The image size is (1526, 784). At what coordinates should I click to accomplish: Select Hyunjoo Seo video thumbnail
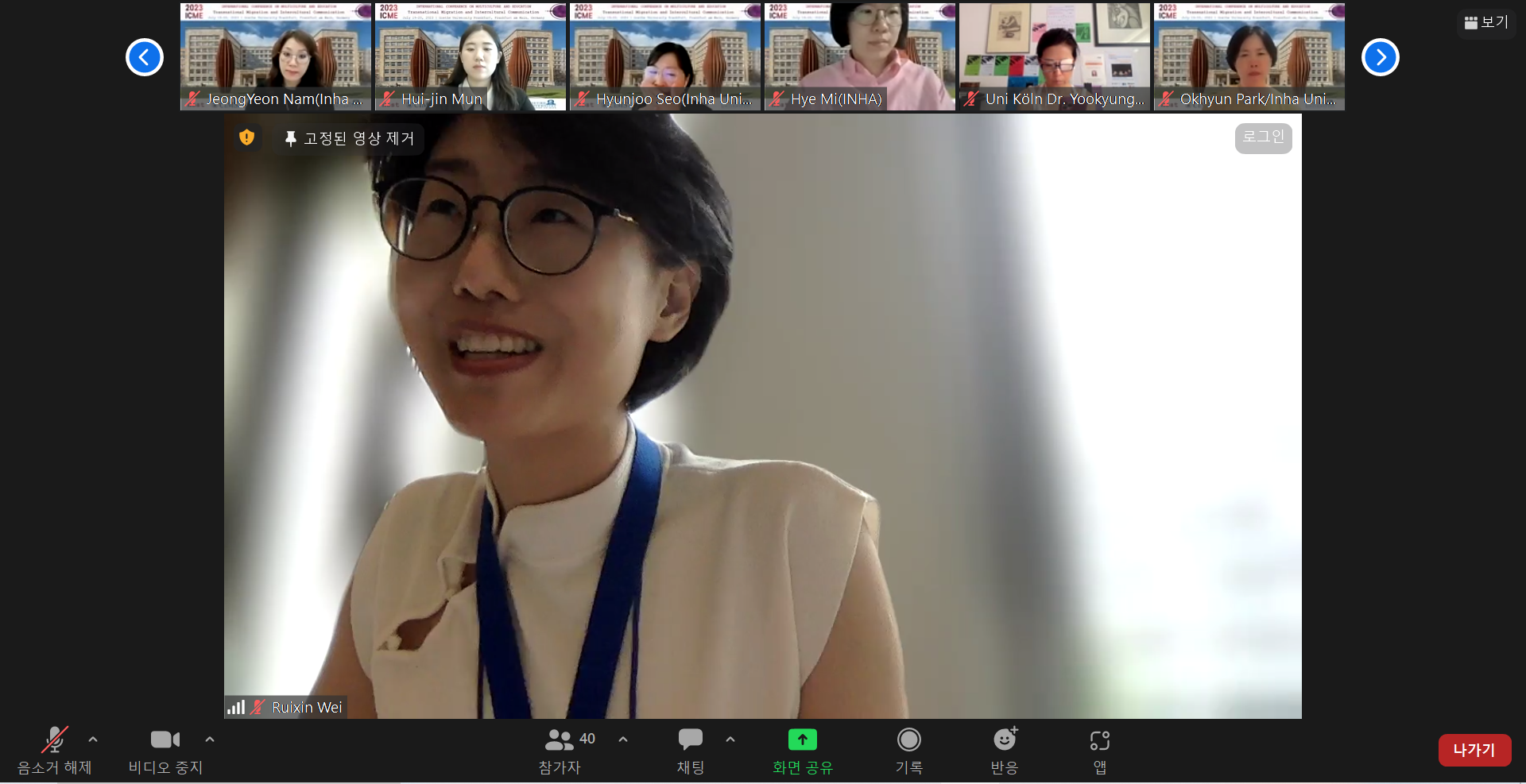[x=665, y=56]
